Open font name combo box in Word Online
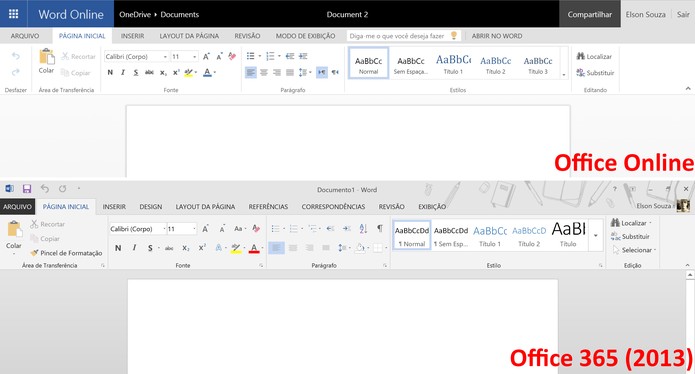This screenshot has height=374, width=695. coord(137,56)
